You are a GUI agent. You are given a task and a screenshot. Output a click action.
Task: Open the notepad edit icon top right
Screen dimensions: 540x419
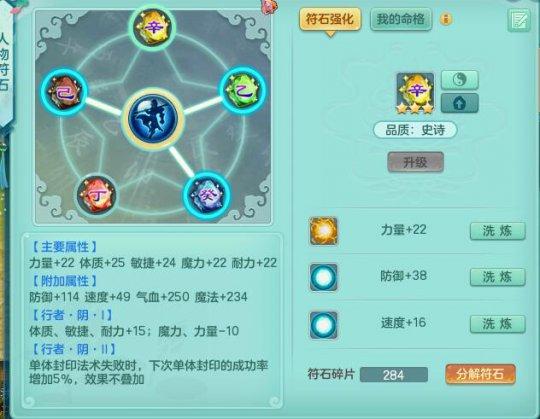519,20
